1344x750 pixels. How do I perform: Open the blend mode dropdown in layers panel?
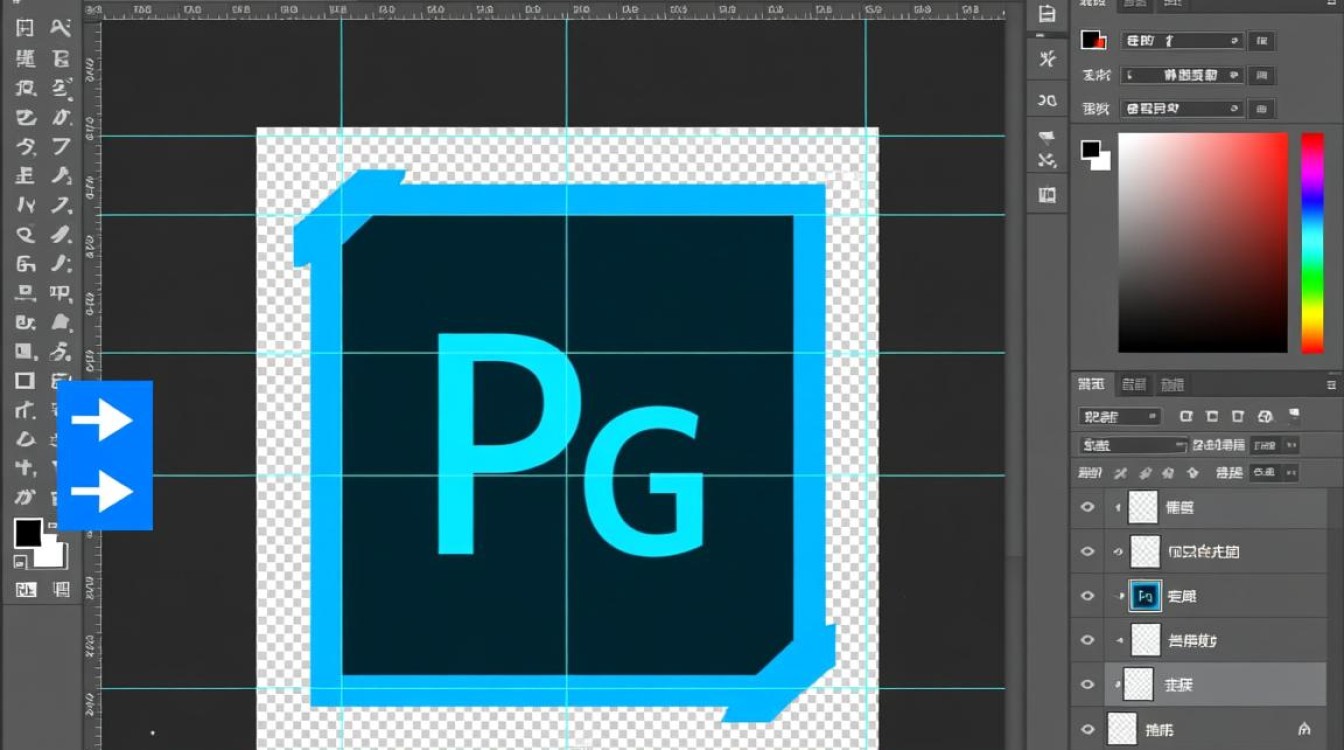[x=1132, y=445]
